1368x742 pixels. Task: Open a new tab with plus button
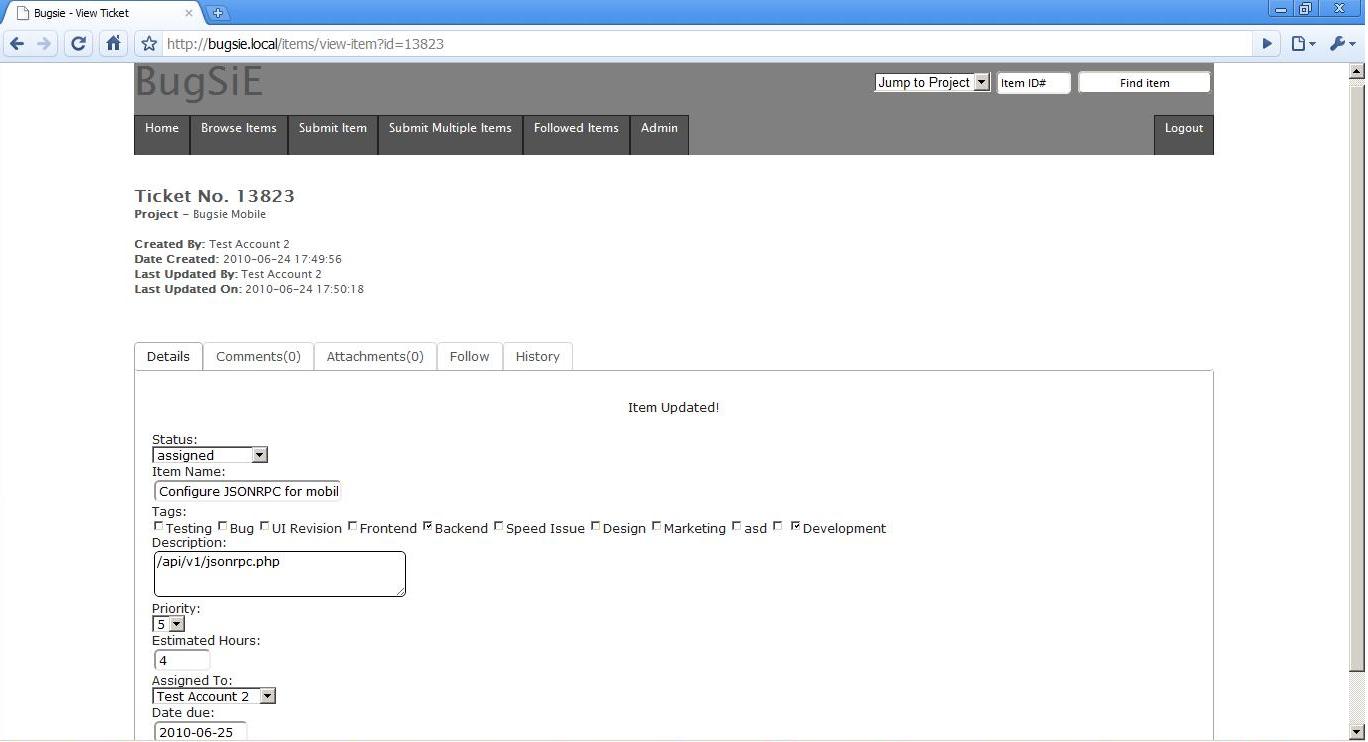click(218, 13)
